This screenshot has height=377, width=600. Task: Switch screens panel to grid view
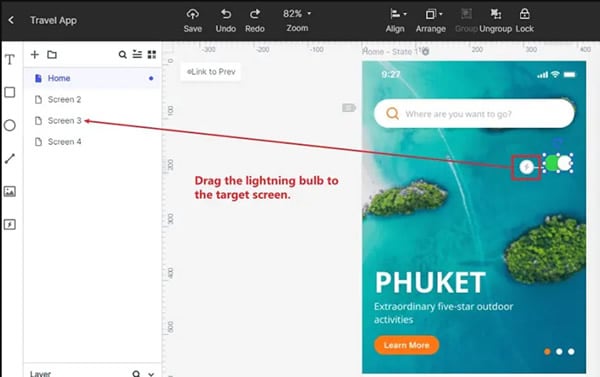(x=152, y=54)
